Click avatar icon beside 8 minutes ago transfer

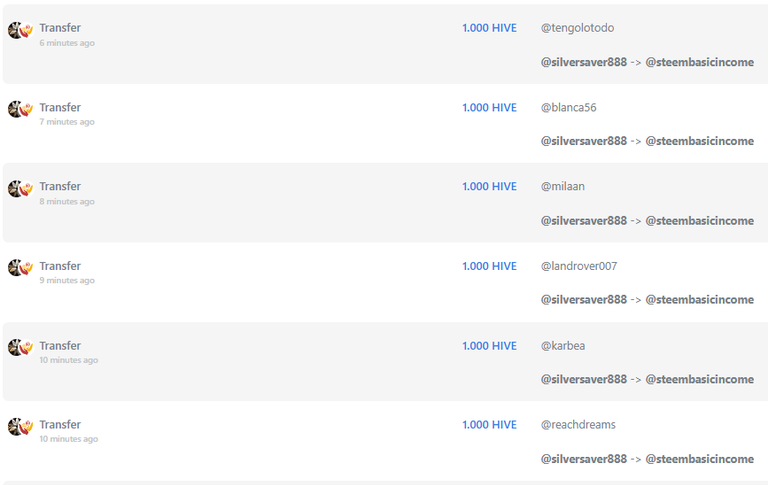[20, 189]
